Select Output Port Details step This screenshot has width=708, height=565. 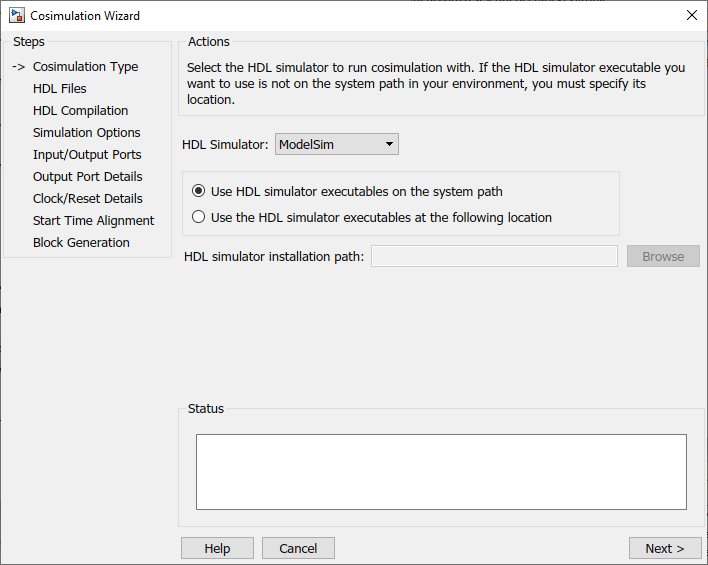[88, 176]
